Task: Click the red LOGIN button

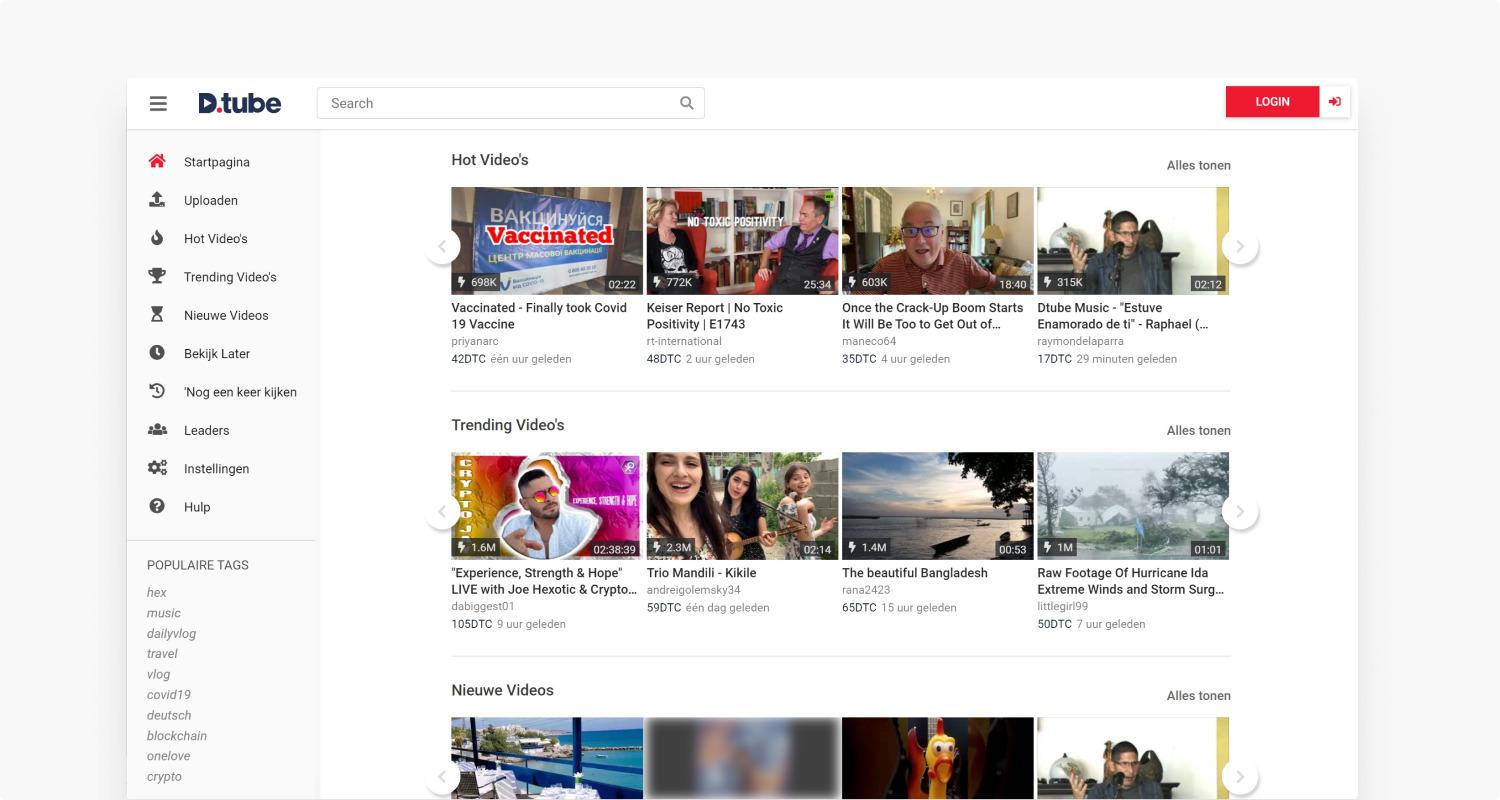Action: [x=1272, y=102]
